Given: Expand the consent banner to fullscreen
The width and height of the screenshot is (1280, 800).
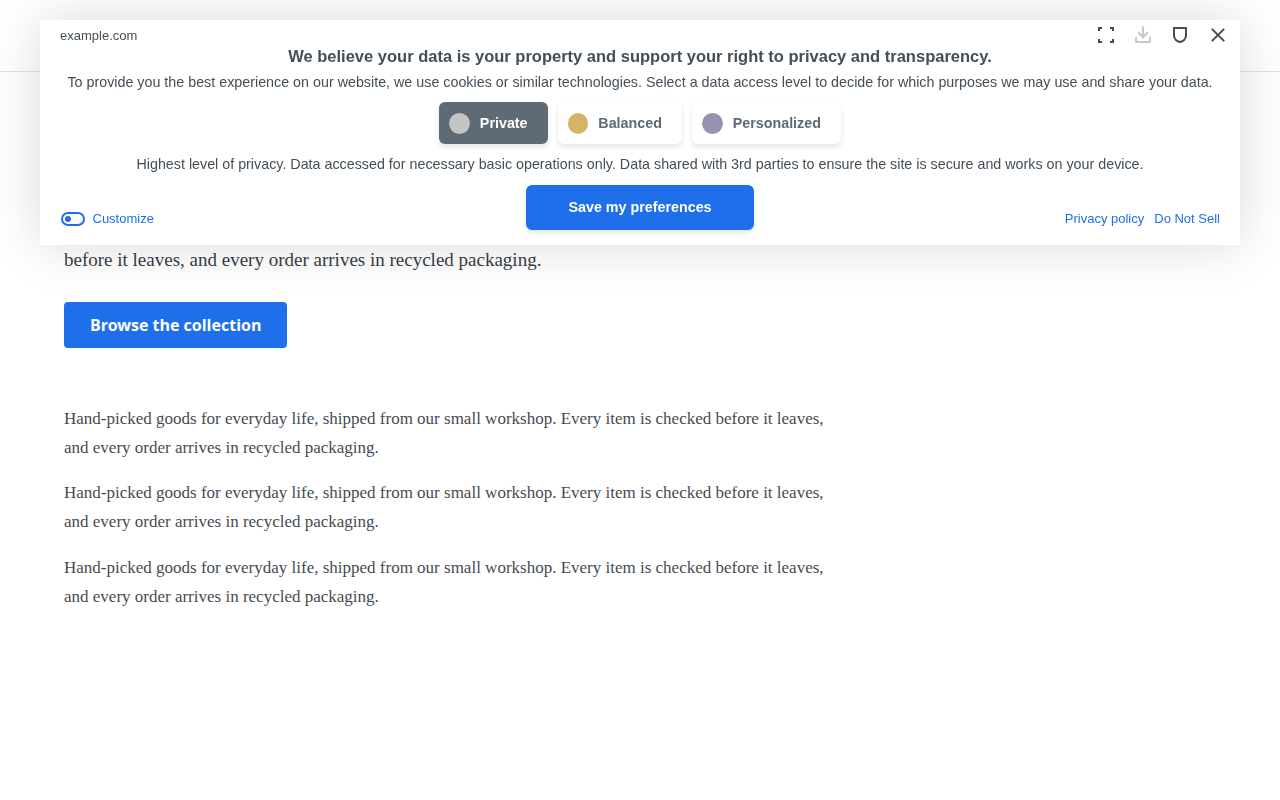Looking at the screenshot, I should tap(1106, 35).
